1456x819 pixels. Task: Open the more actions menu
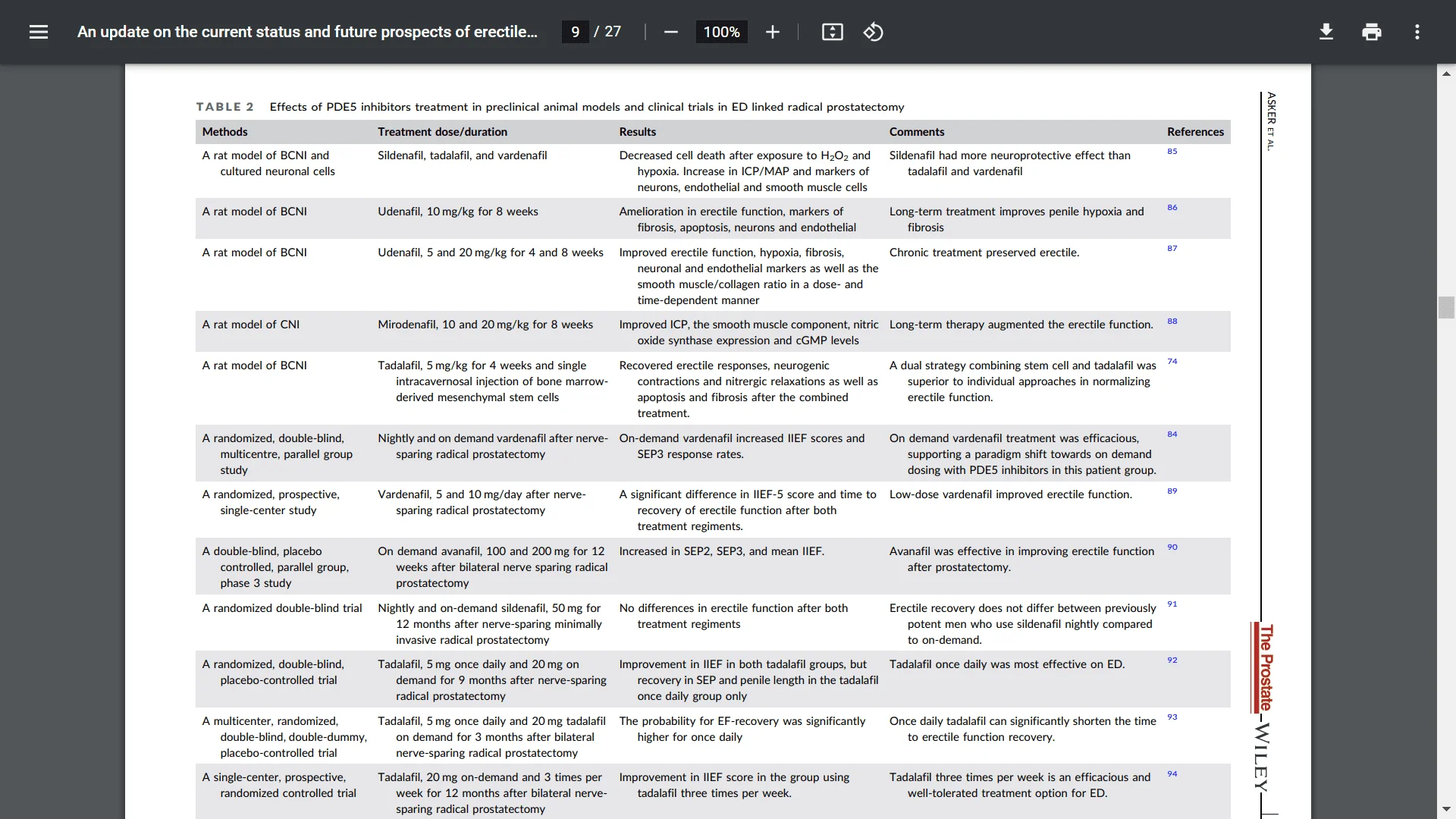coord(1417,32)
